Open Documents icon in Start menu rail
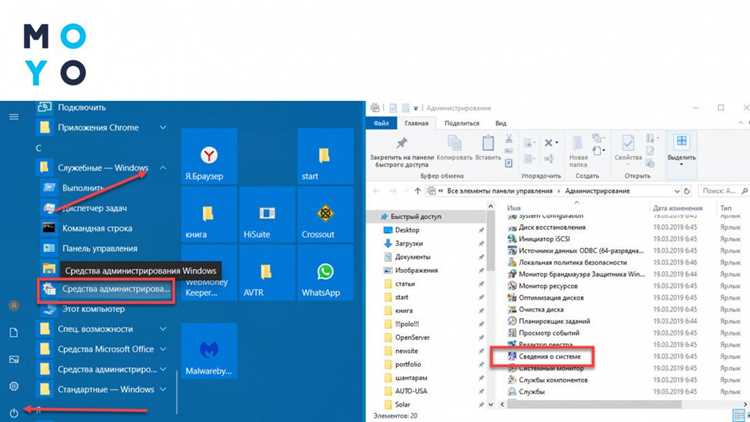This screenshot has width=750, height=422. coord(14,332)
